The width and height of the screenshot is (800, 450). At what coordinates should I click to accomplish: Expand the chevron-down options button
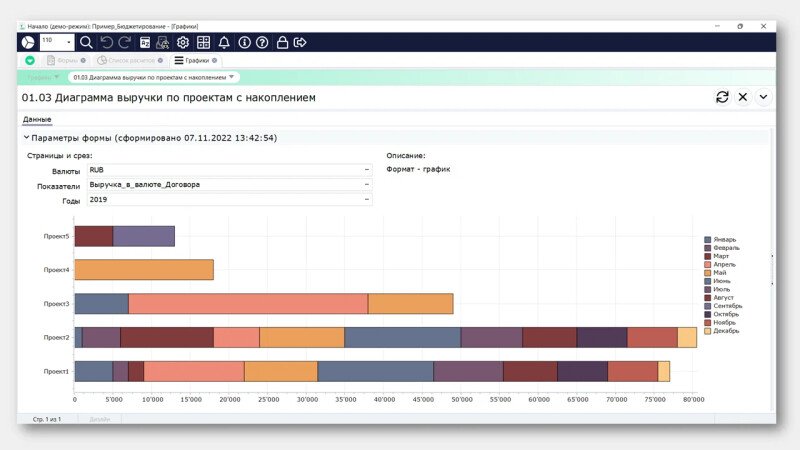coord(763,97)
